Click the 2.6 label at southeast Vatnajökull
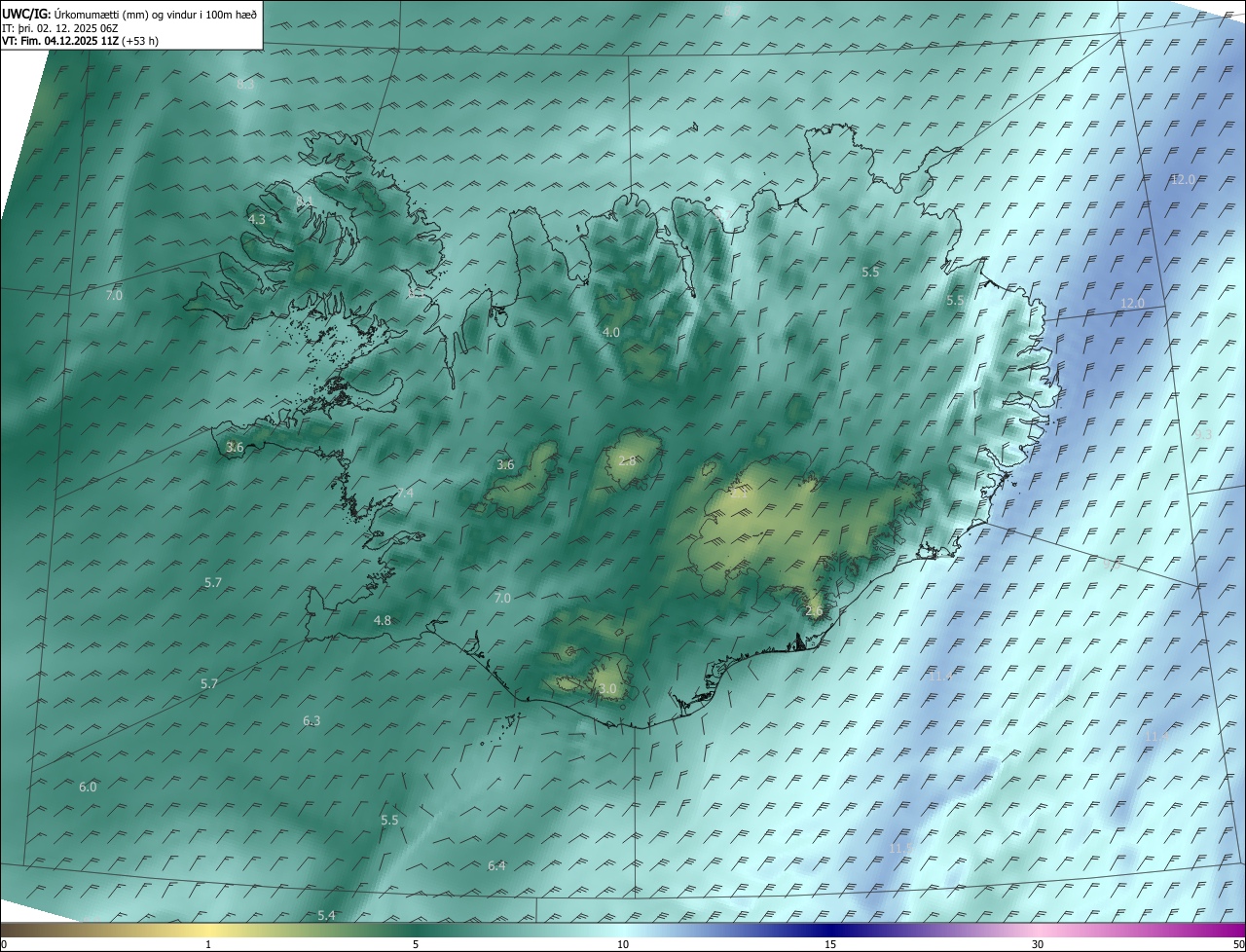1246x952 pixels. [815, 611]
